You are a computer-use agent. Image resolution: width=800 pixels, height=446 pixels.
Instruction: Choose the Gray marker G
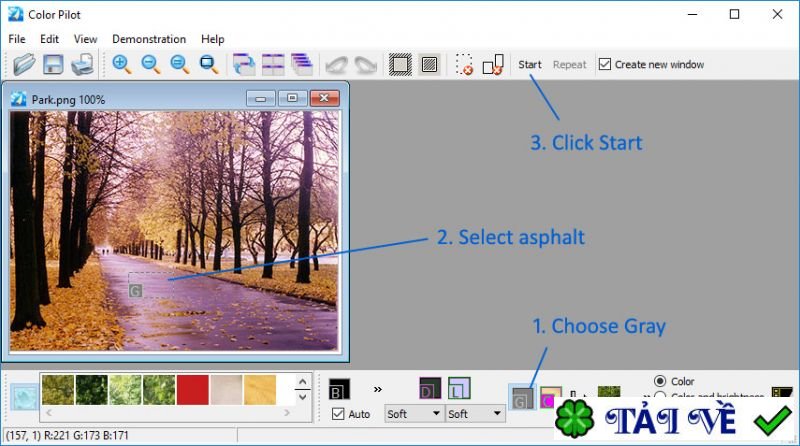[x=522, y=398]
